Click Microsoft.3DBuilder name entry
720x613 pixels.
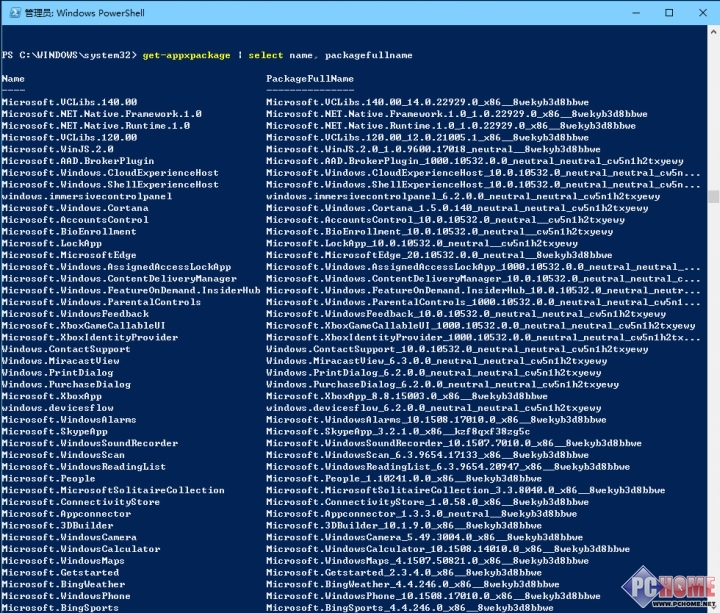coord(57,526)
